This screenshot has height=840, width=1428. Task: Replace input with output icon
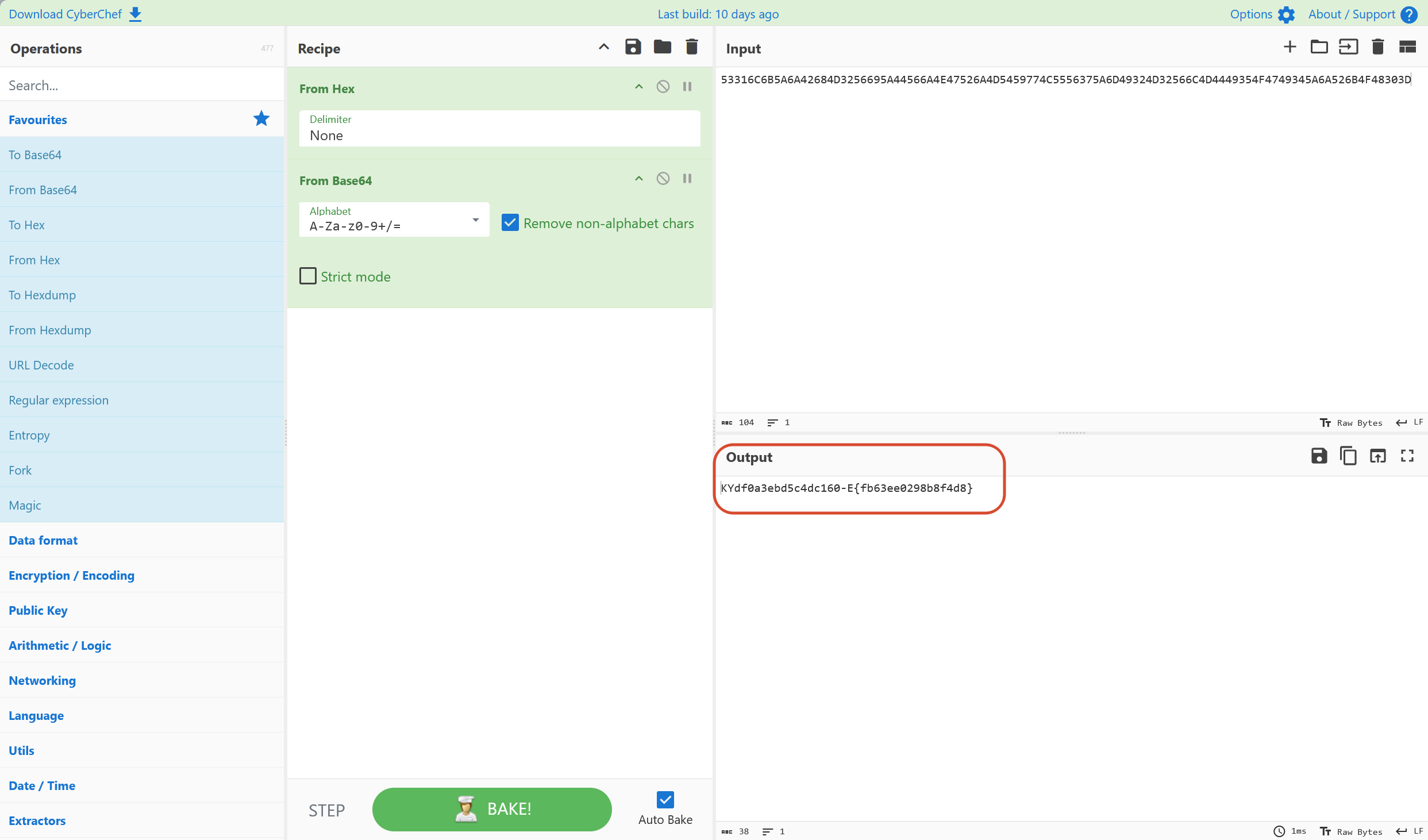[x=1377, y=456]
